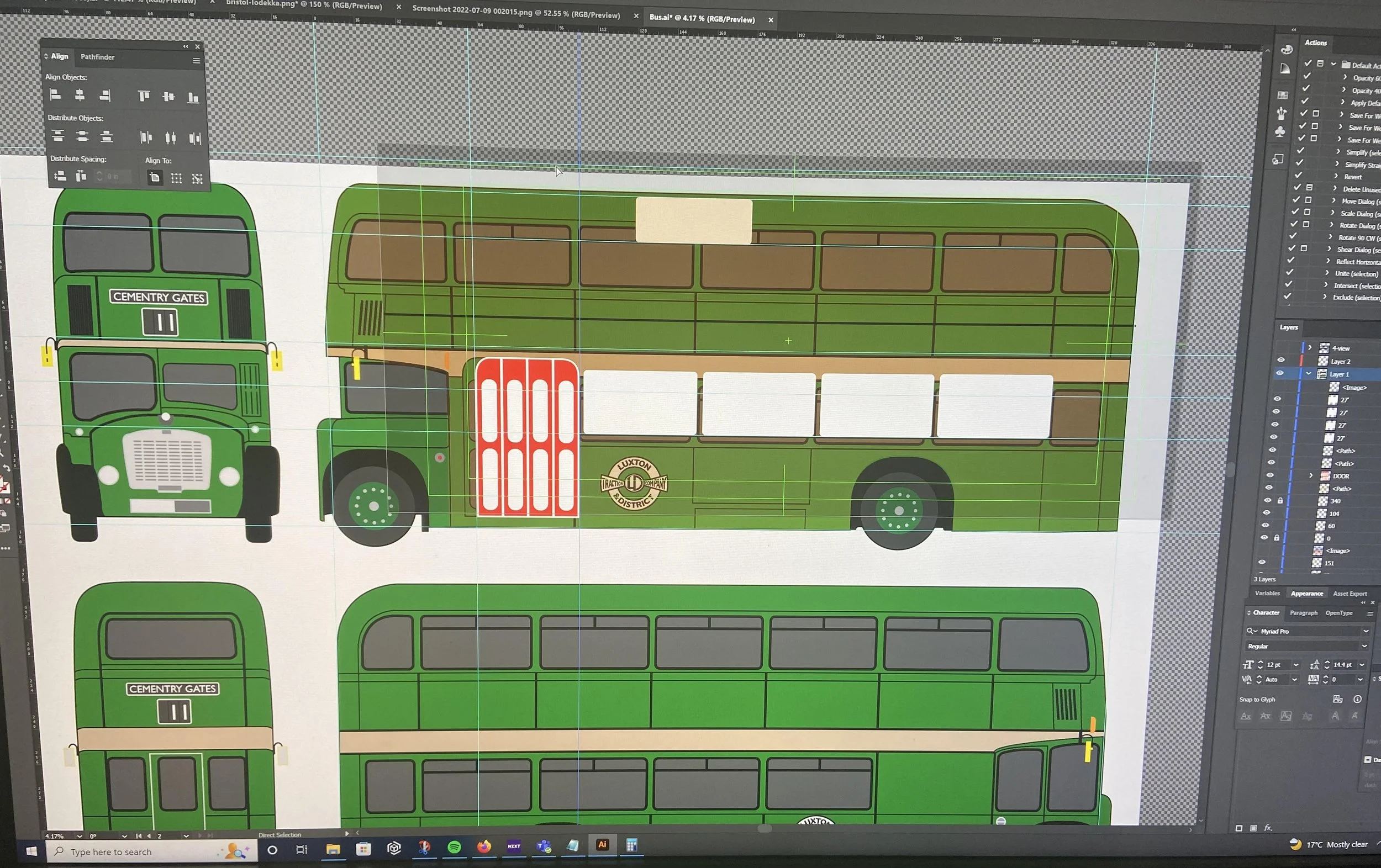Open the Myriad Pro font dropdown
Viewport: 1381px width, 868px height.
1366,631
